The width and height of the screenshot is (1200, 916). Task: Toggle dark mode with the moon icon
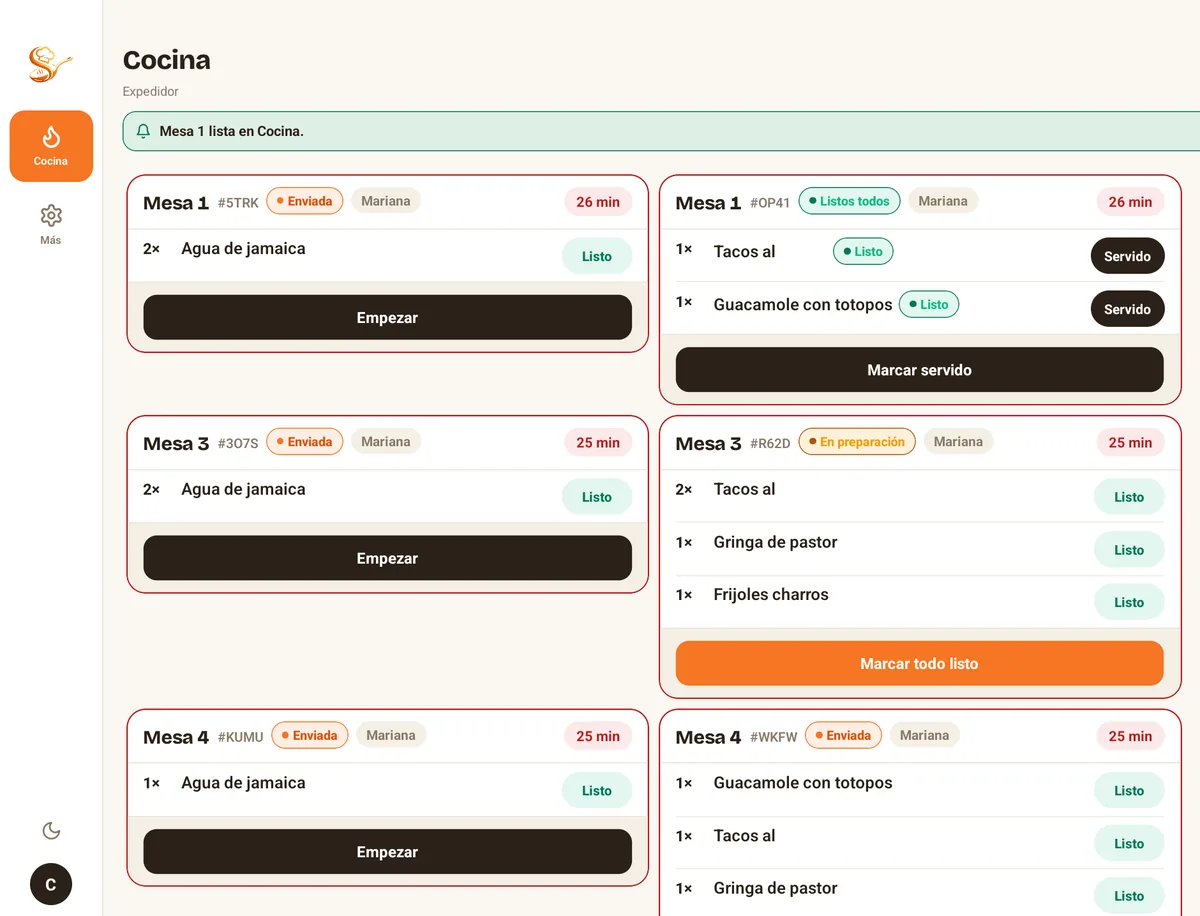click(51, 830)
